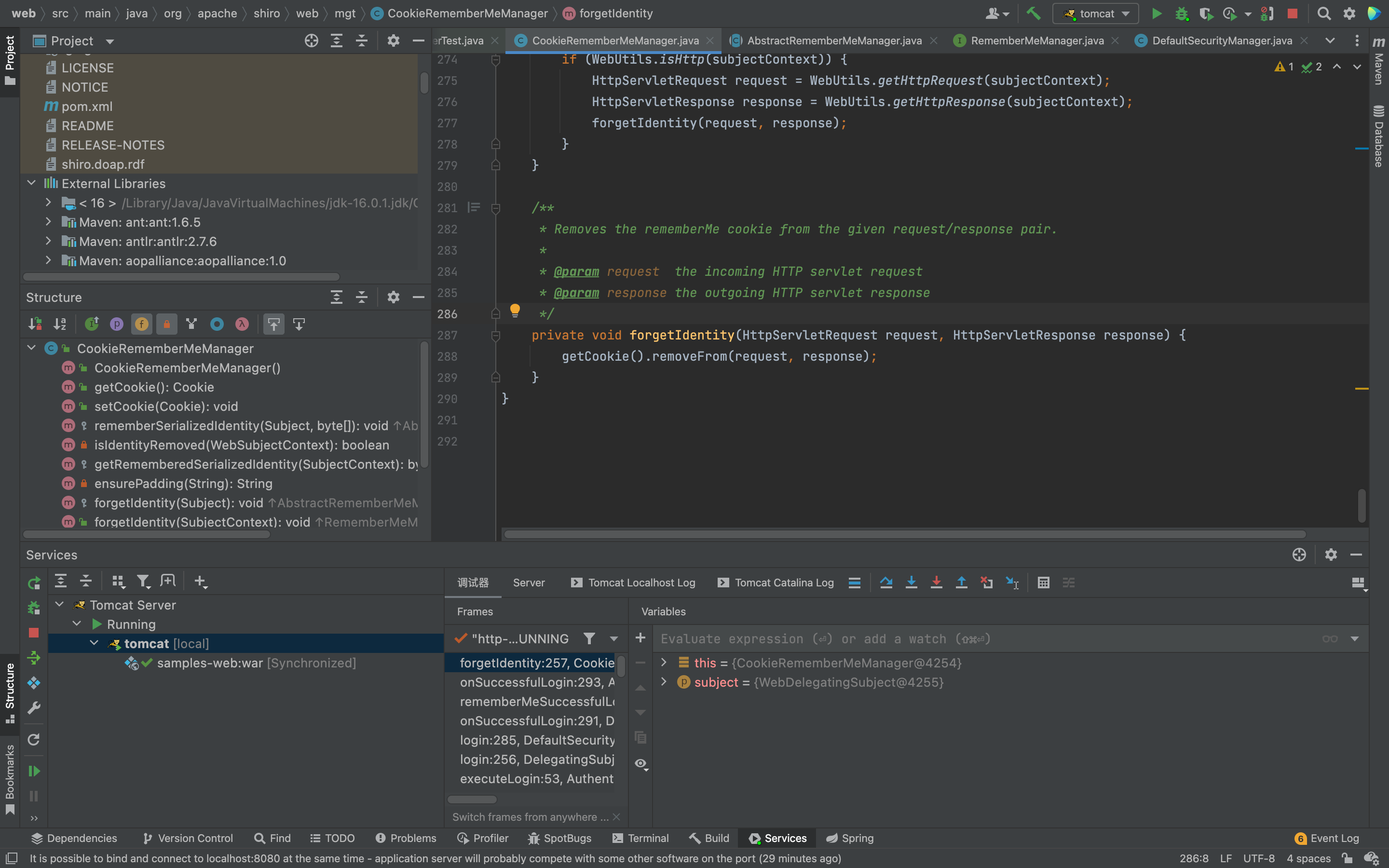Expand Maven: antlr:antlr:2.7.6 library
The height and width of the screenshot is (868, 1389).
[x=48, y=241]
